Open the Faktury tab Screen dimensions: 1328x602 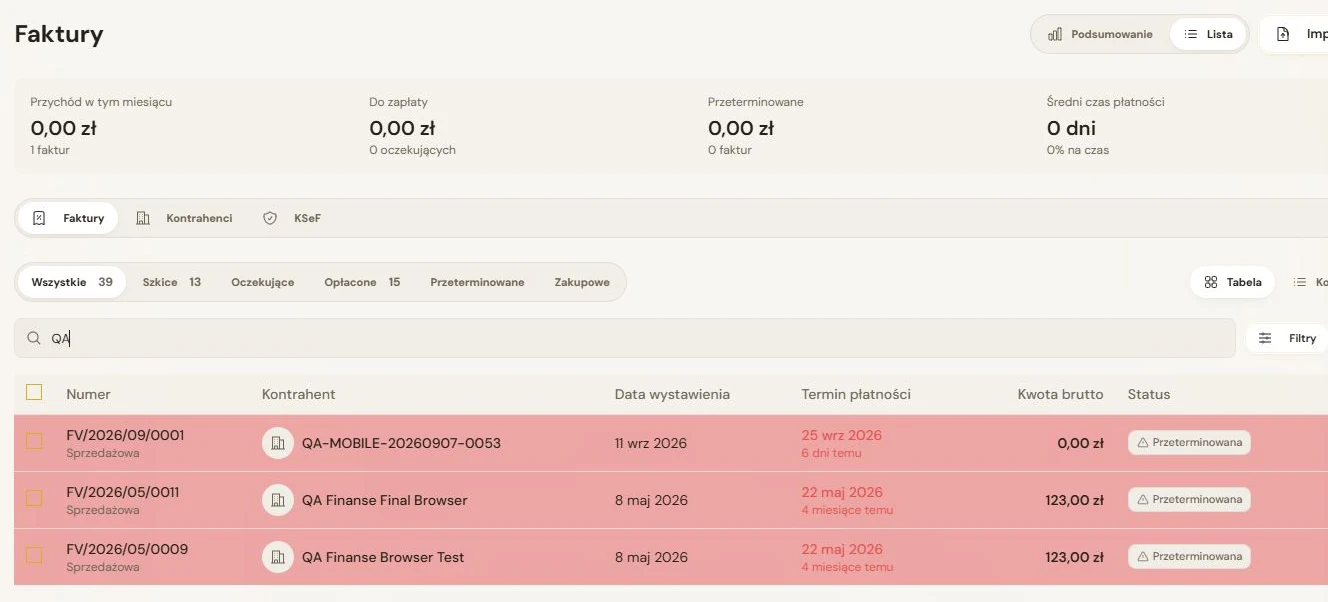point(68,218)
